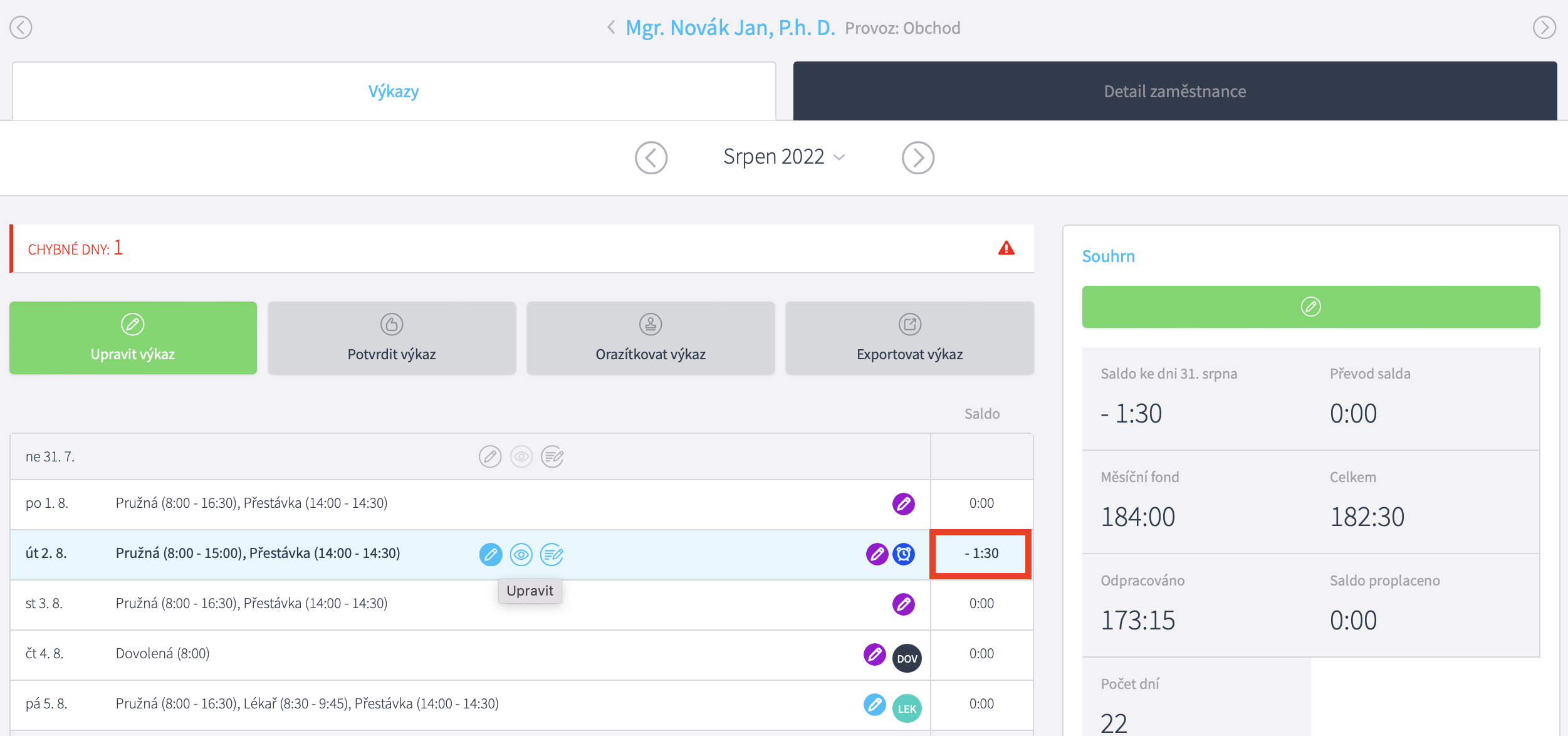Select the Výkazy tab
The width and height of the screenshot is (1568, 736).
(x=394, y=92)
